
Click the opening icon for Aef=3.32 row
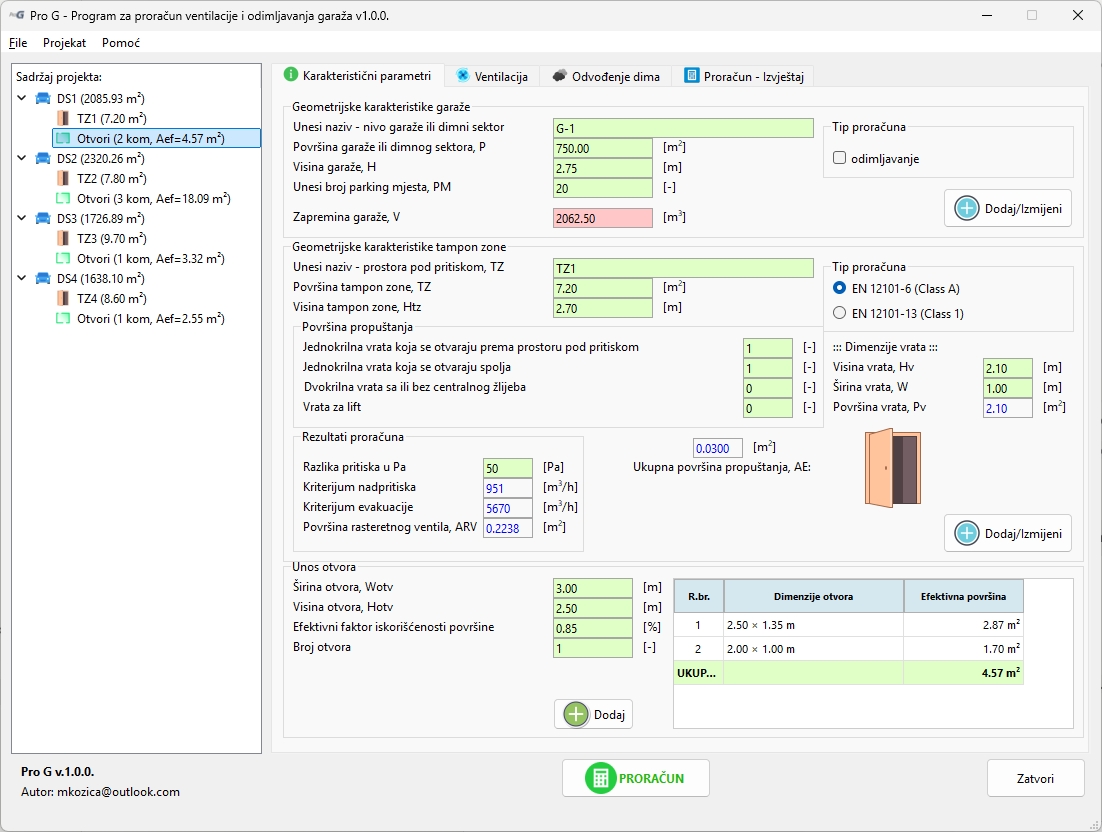(63, 259)
